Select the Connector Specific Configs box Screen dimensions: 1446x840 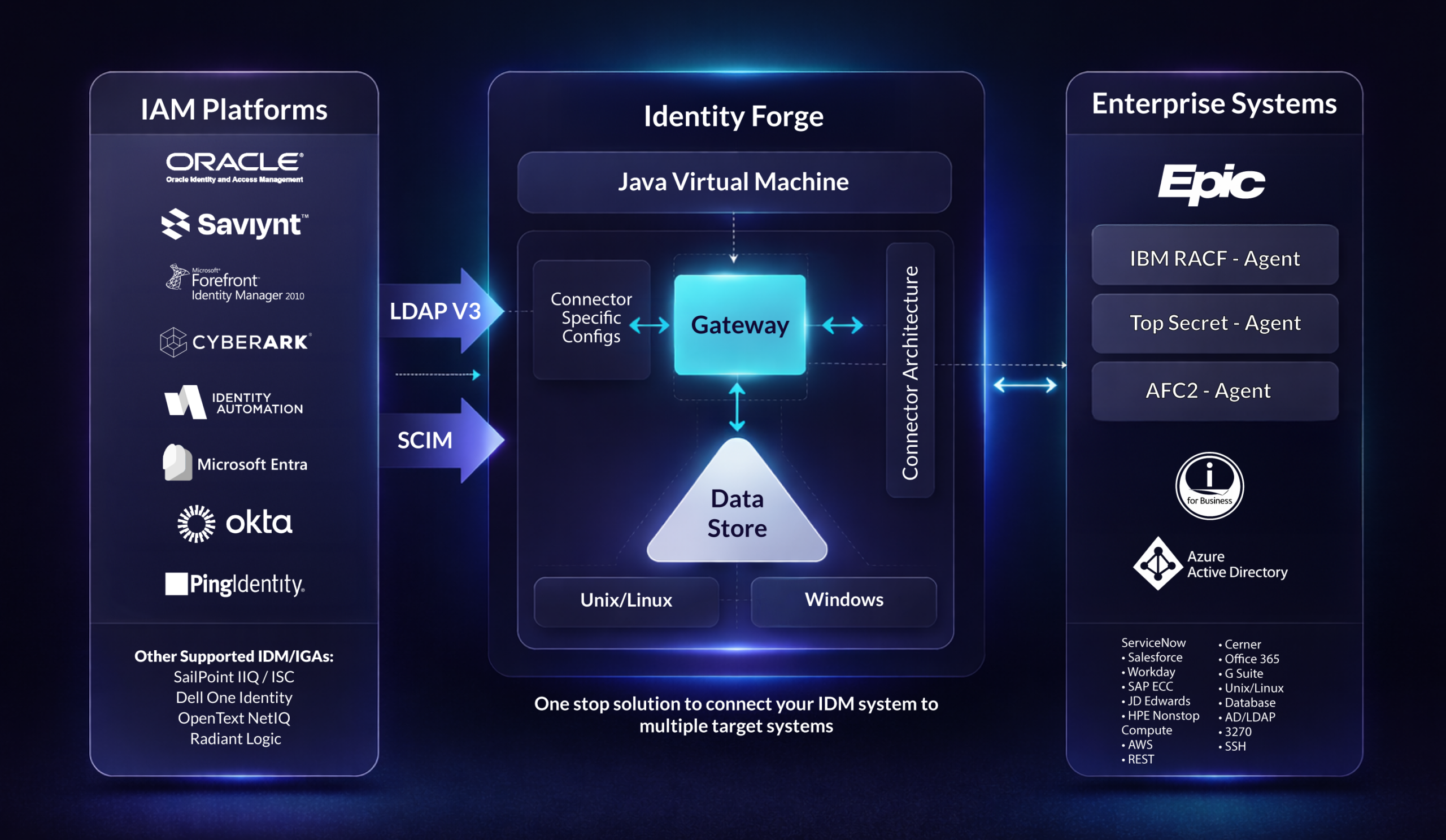[591, 319]
